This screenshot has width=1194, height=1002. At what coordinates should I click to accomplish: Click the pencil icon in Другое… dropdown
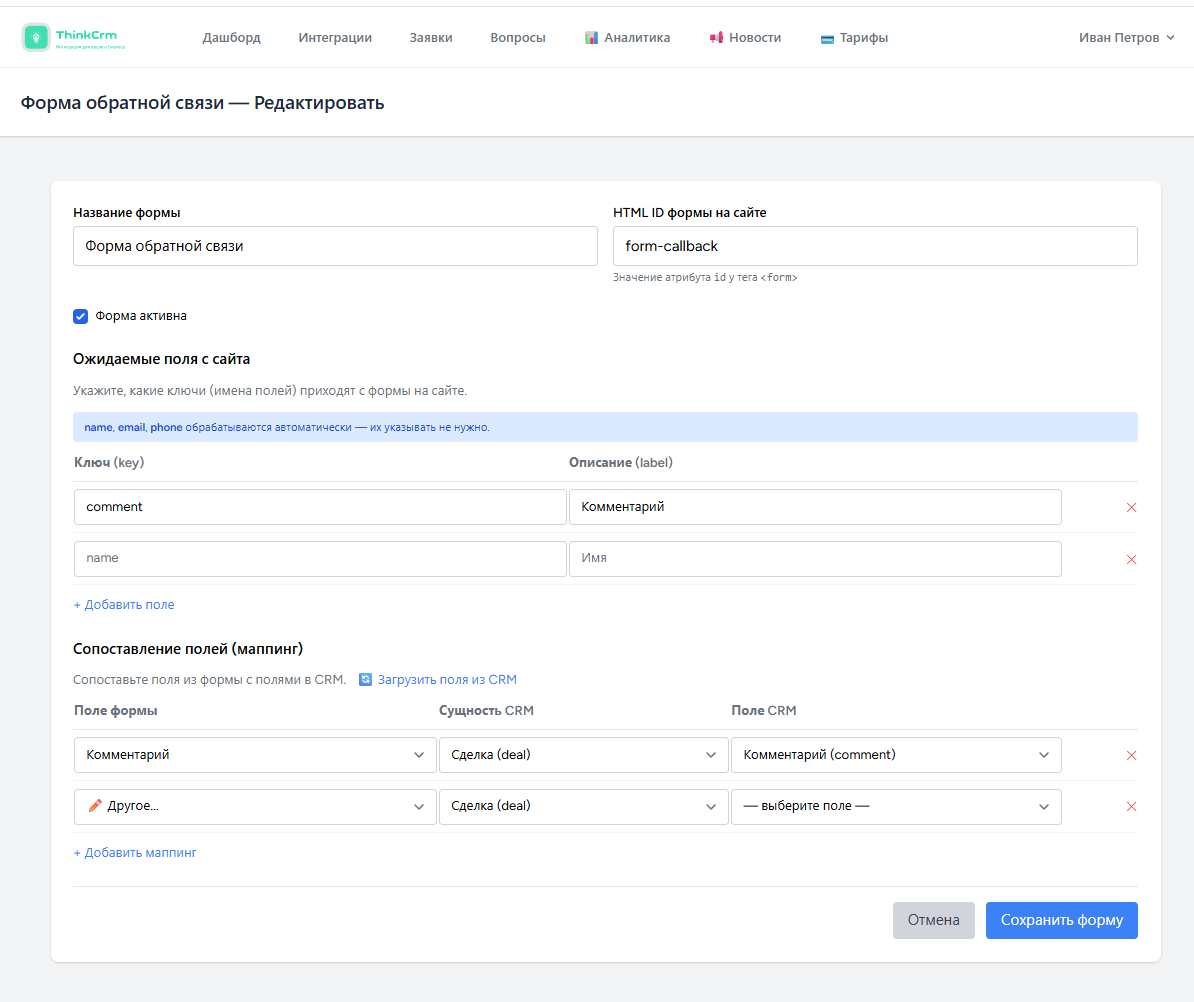(95, 806)
